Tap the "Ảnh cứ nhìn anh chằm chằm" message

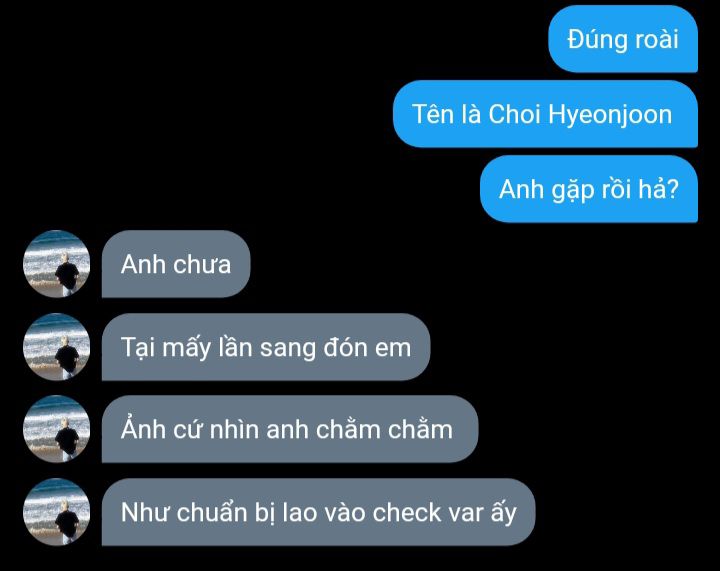290,429
